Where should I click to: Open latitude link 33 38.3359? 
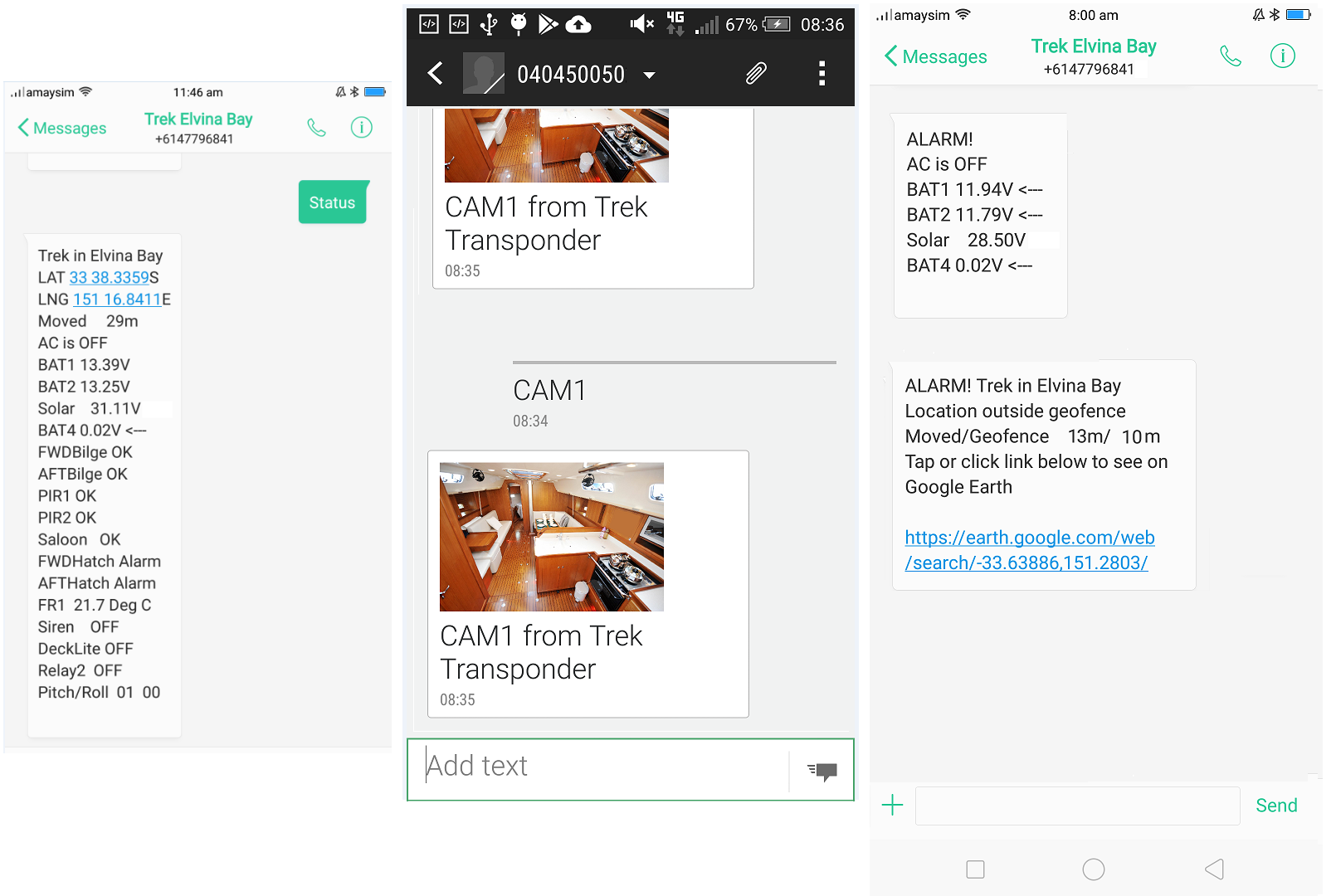pos(110,277)
